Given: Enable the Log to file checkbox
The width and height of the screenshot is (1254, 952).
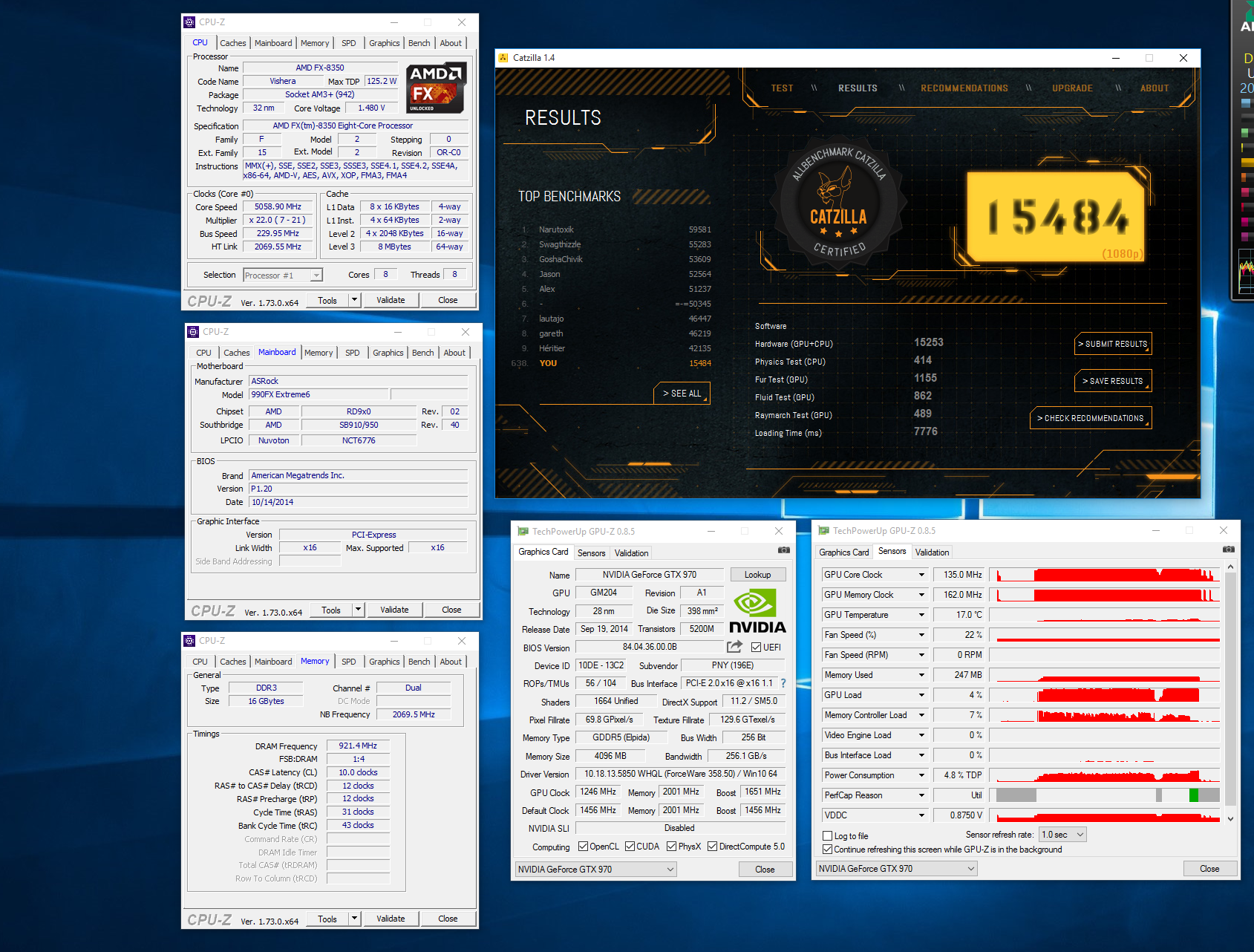Looking at the screenshot, I should (828, 836).
